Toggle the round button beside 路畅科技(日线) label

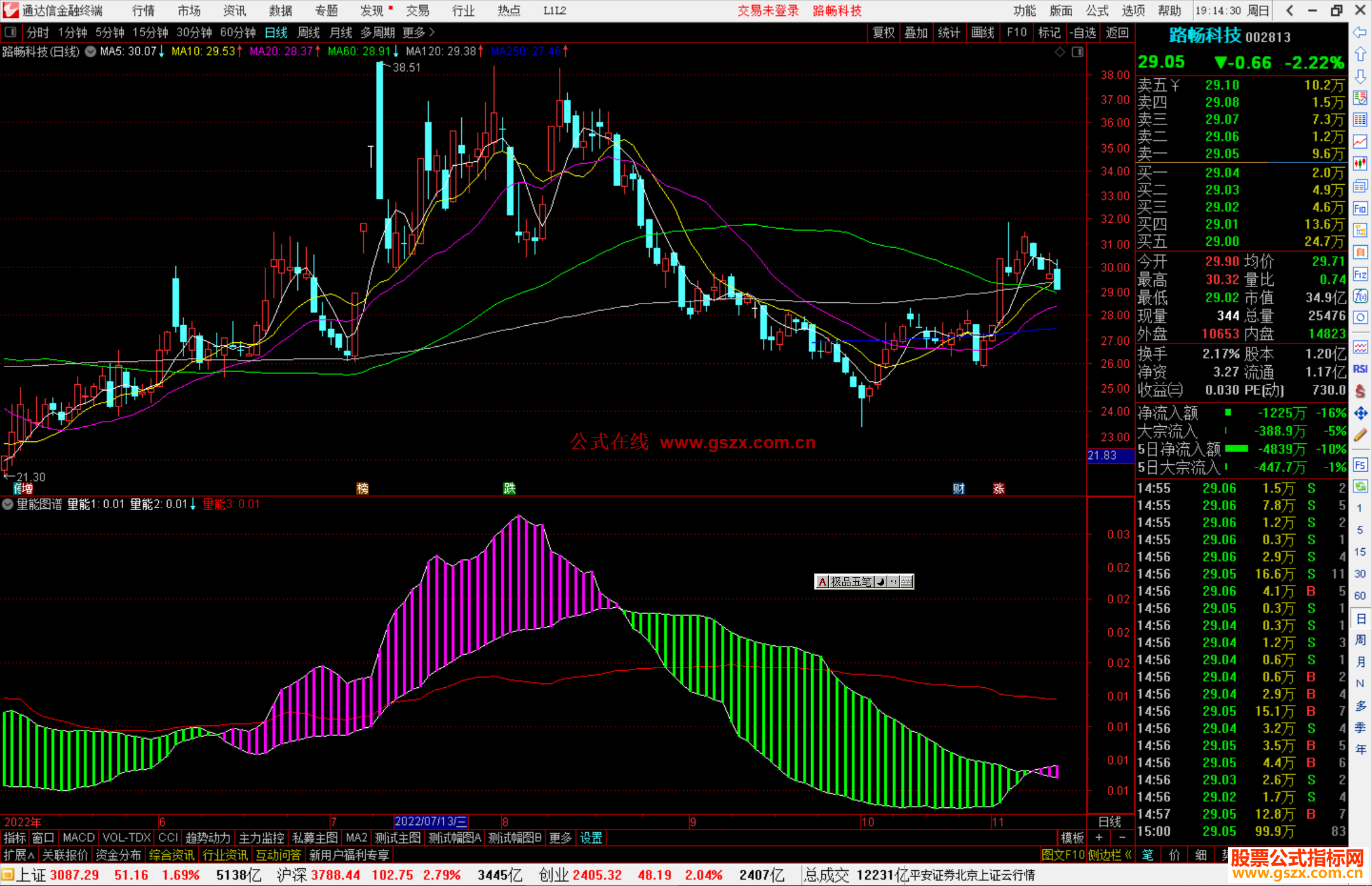(91, 51)
